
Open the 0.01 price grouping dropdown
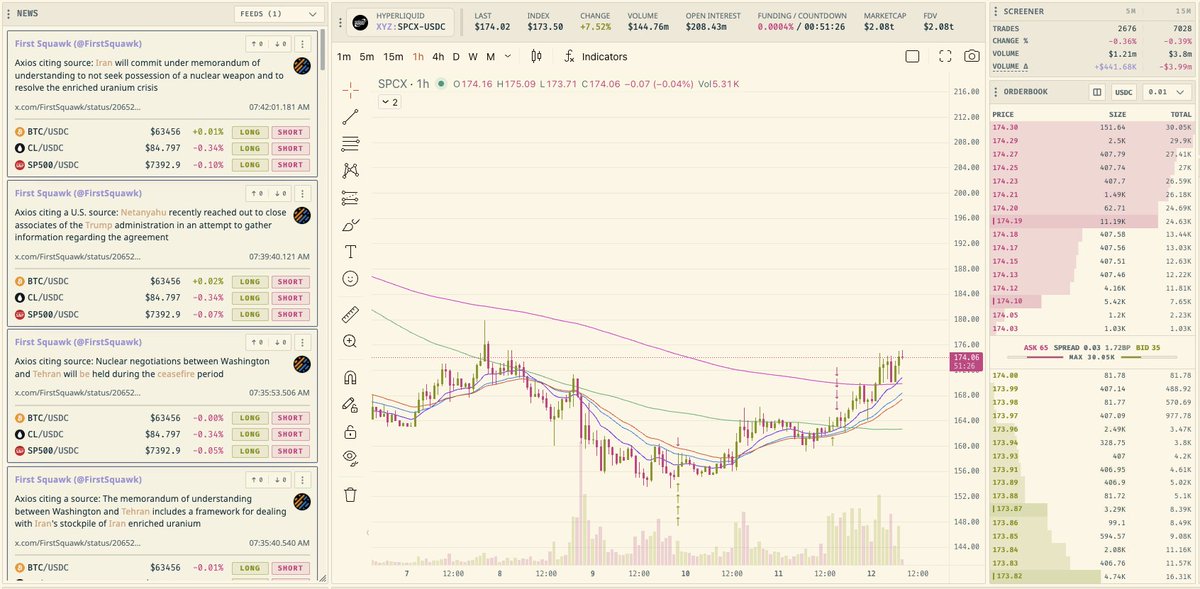pyautogui.click(x=1168, y=92)
